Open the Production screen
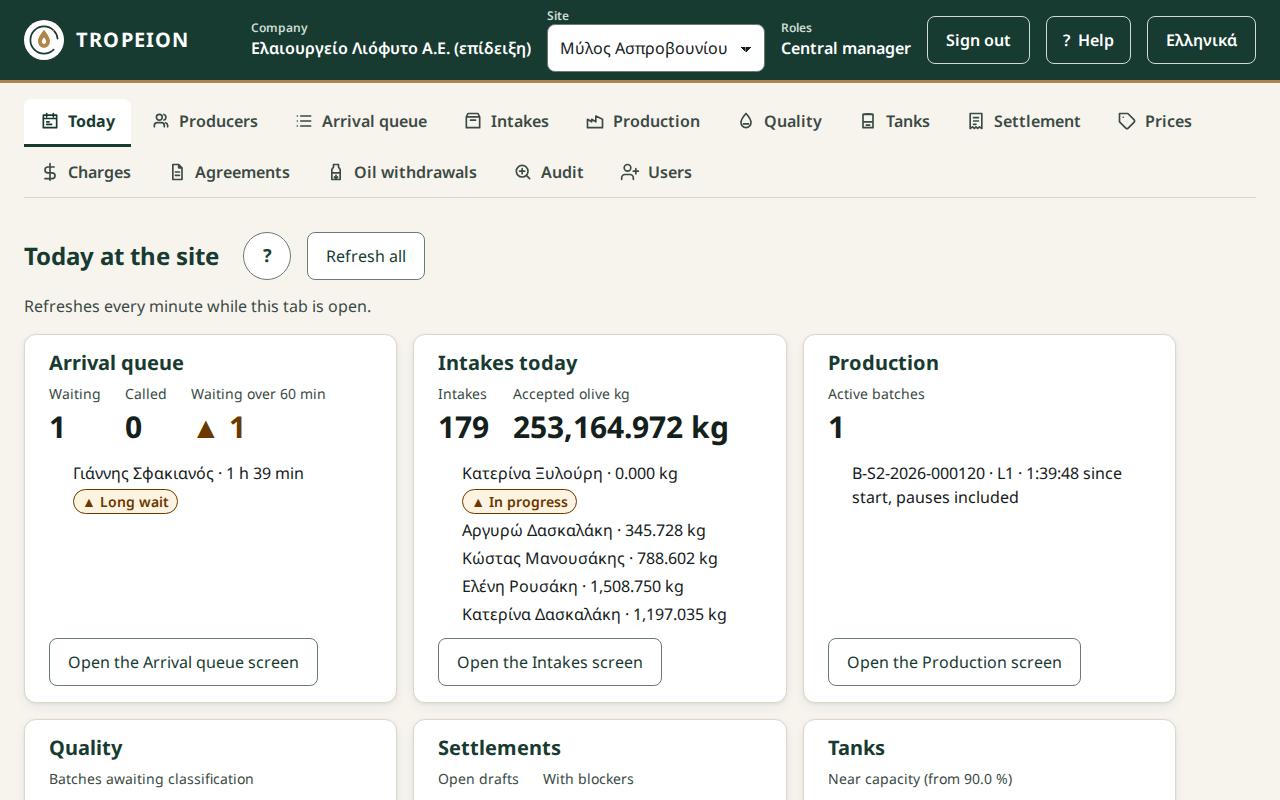1280x800 pixels. point(954,662)
